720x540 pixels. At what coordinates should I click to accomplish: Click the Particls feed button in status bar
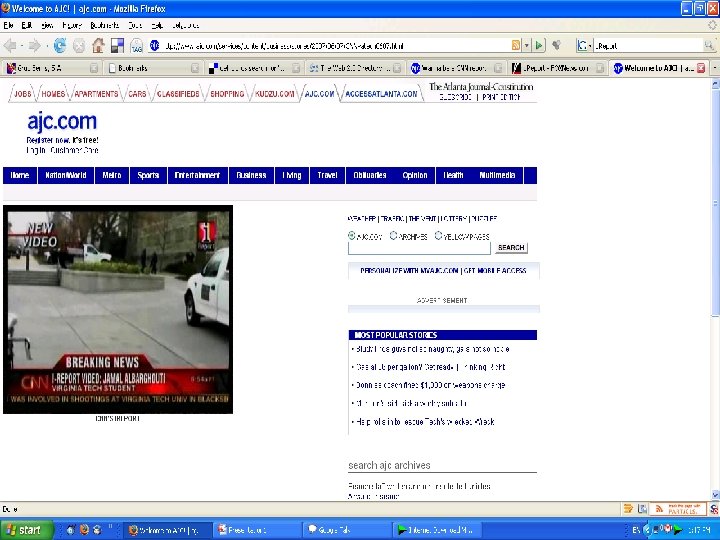point(678,509)
